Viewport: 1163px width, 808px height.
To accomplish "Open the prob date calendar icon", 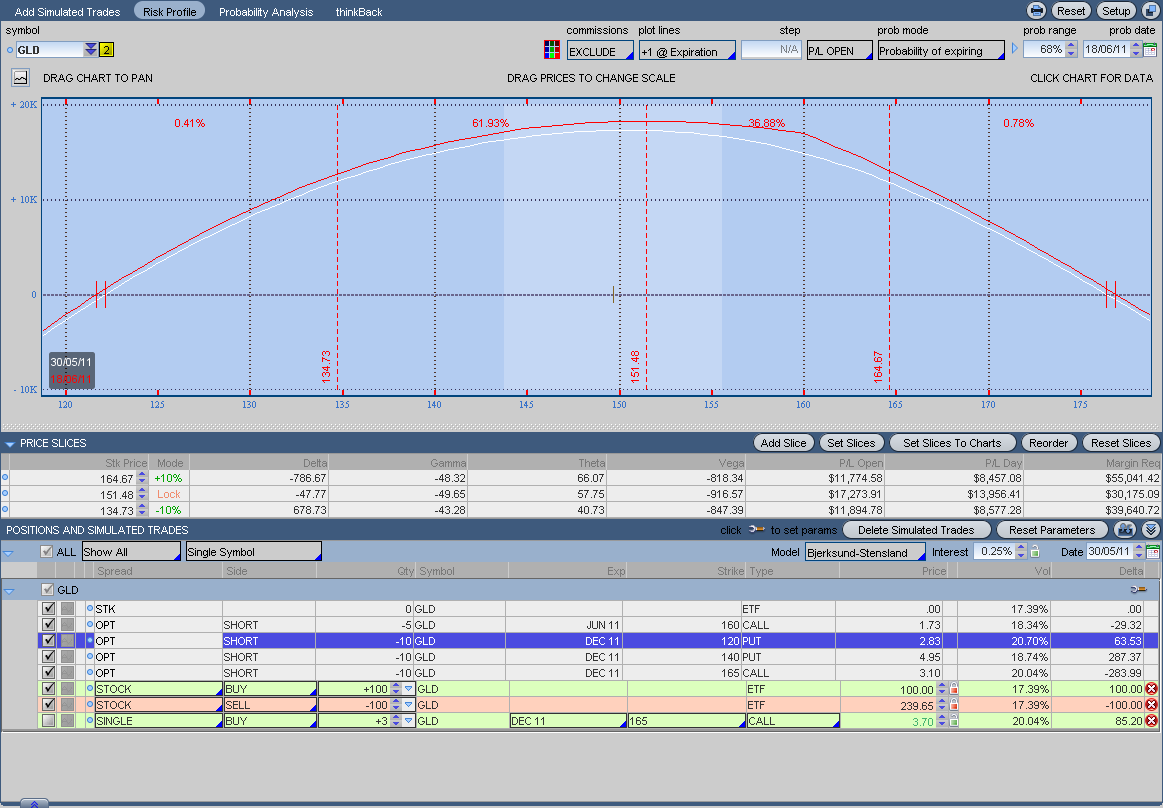I will point(1150,50).
